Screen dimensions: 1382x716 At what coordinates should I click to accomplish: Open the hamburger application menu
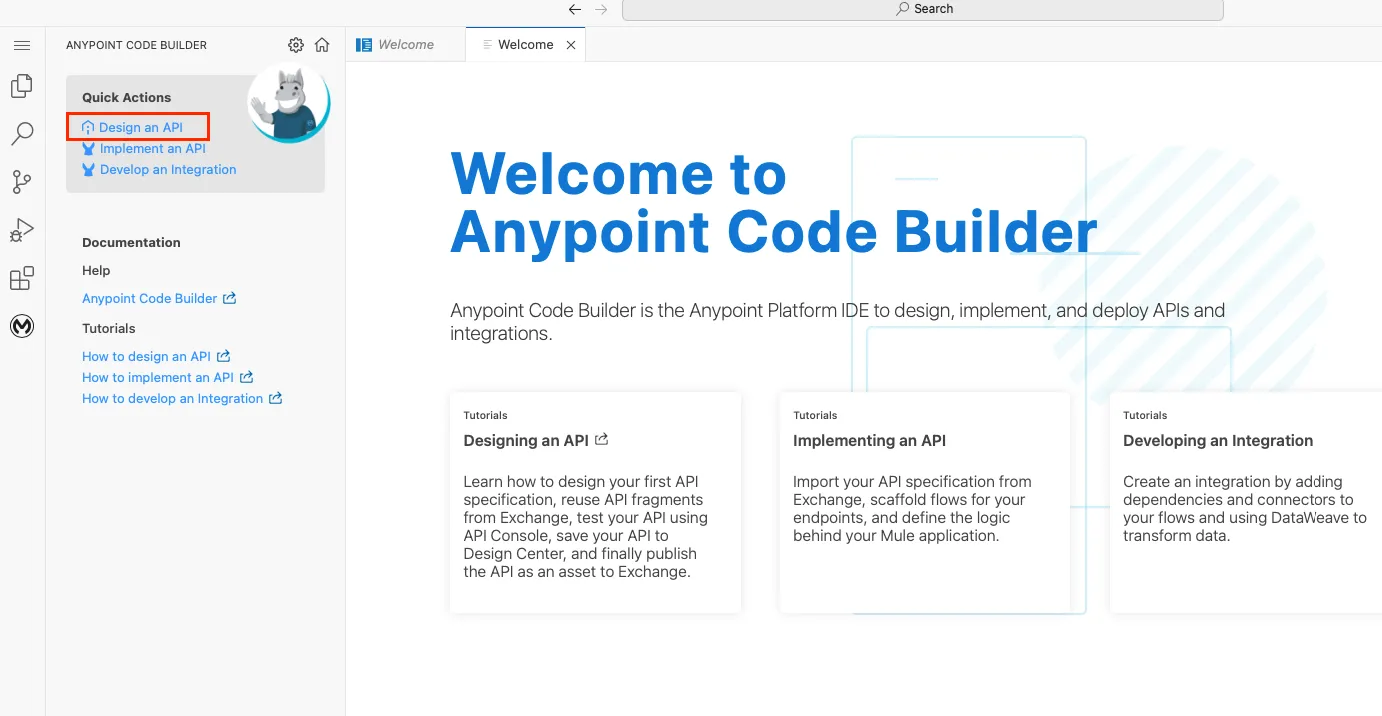click(x=22, y=45)
